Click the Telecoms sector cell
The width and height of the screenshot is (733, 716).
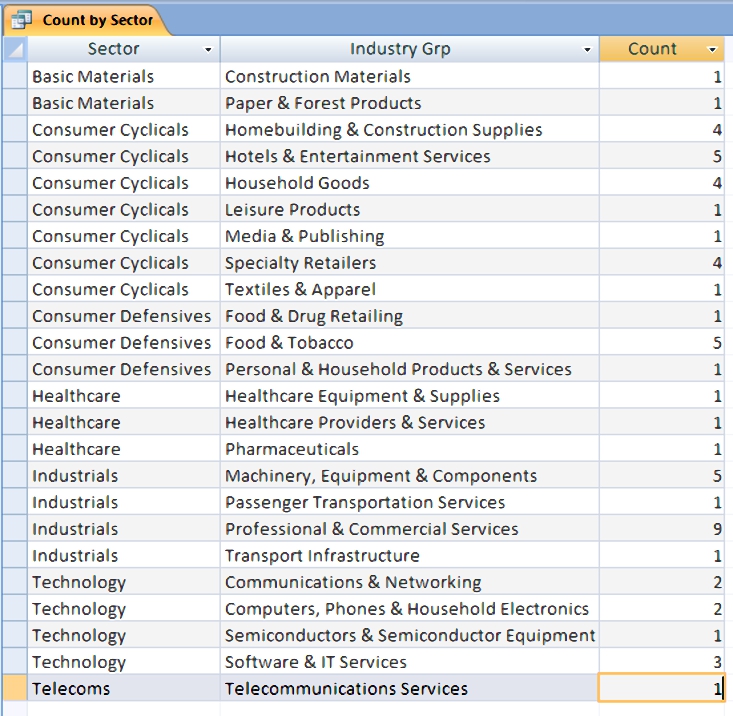(123, 688)
